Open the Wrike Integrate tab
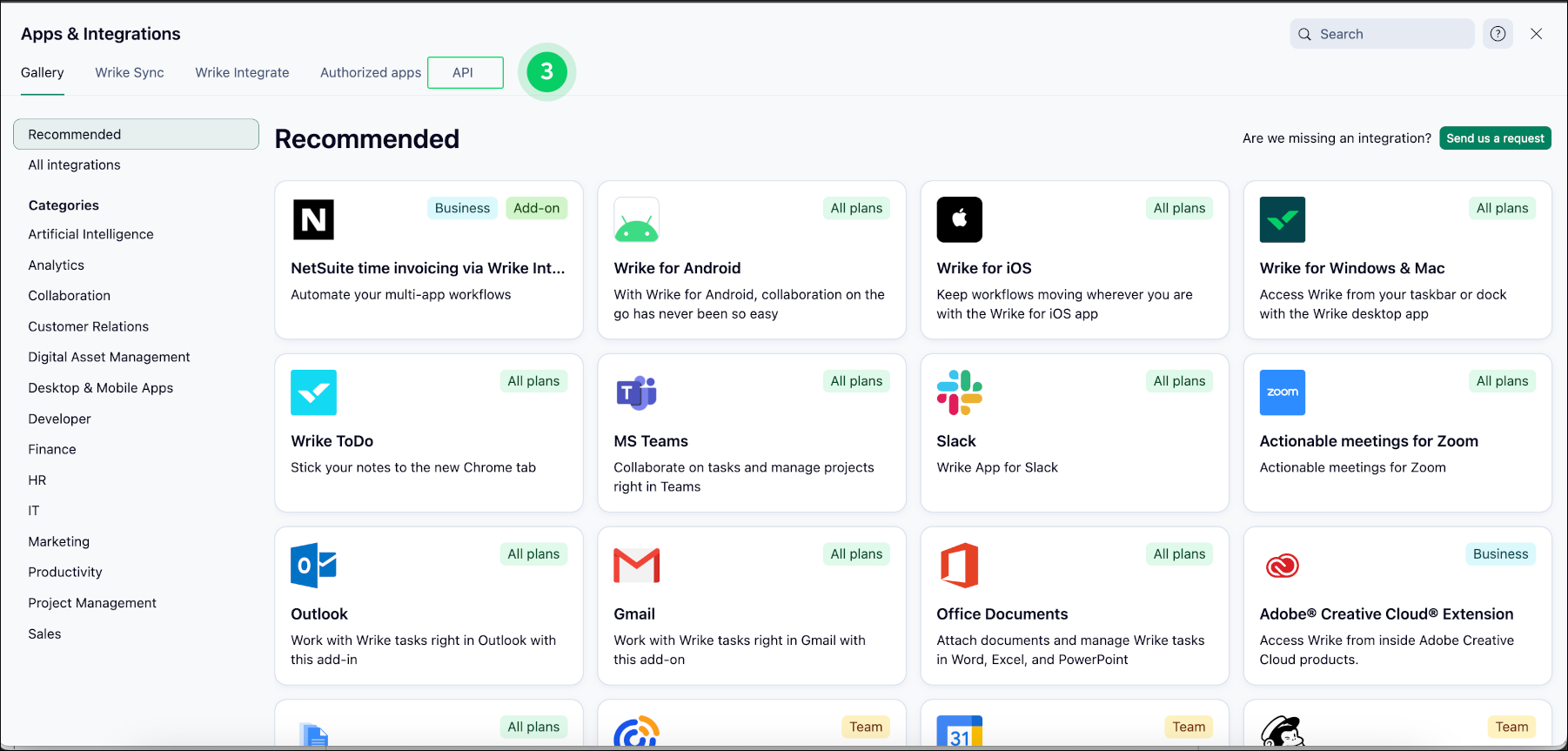The width and height of the screenshot is (1568, 751). (242, 72)
